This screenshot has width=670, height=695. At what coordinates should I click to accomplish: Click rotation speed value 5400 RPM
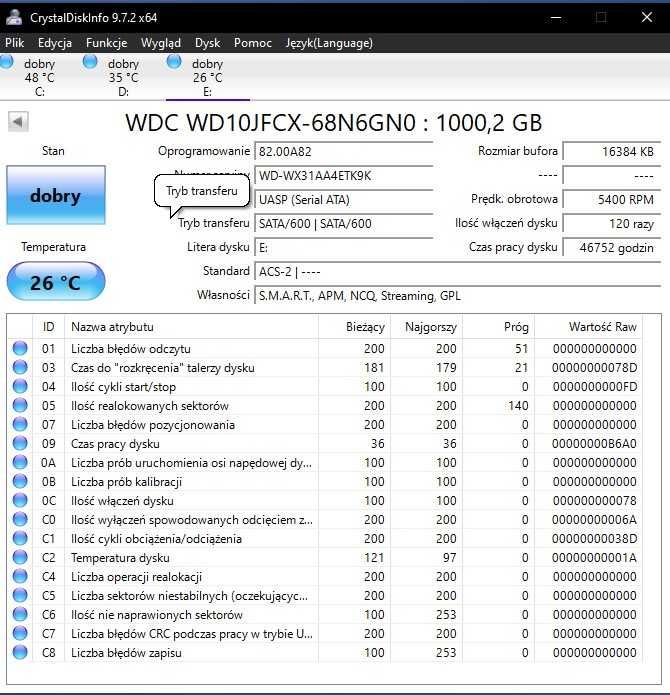click(612, 199)
